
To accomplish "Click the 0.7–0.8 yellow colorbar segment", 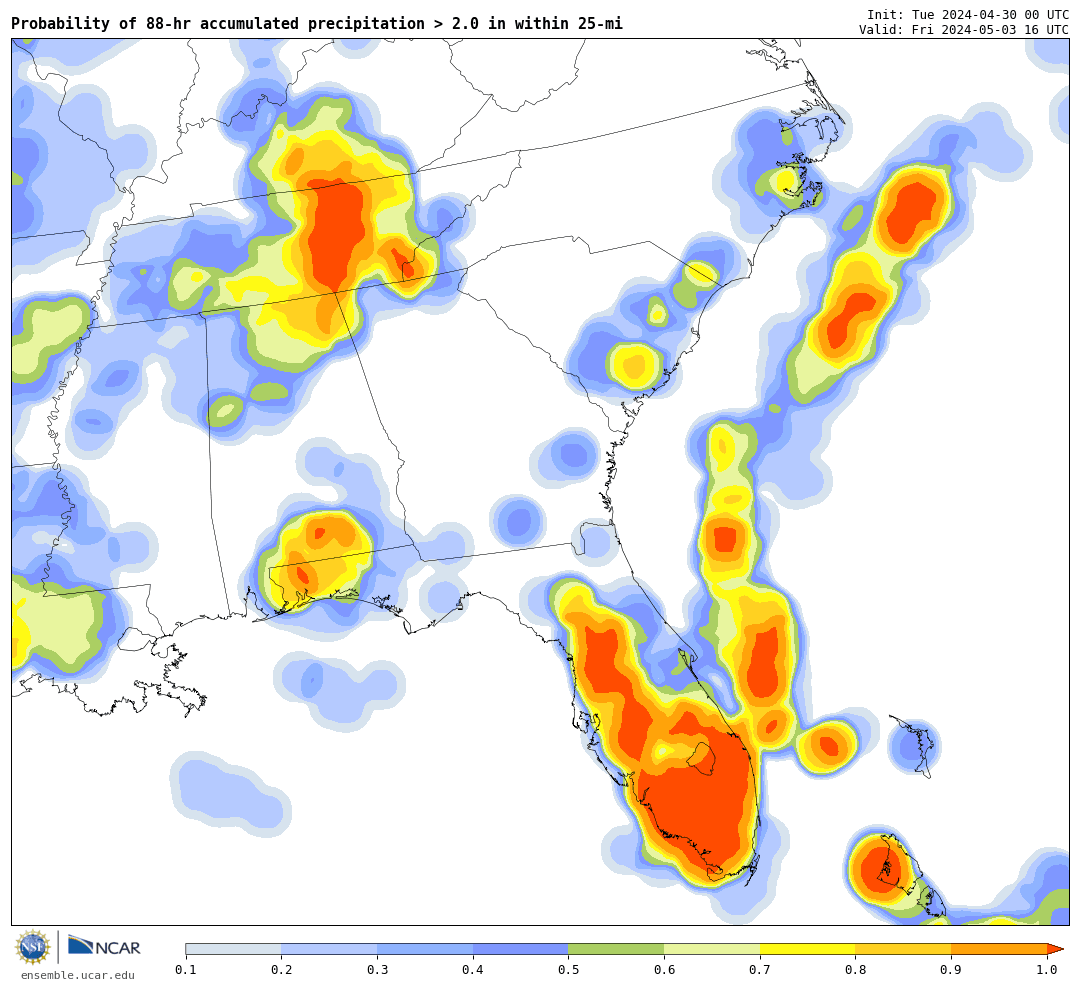I will click(x=807, y=949).
